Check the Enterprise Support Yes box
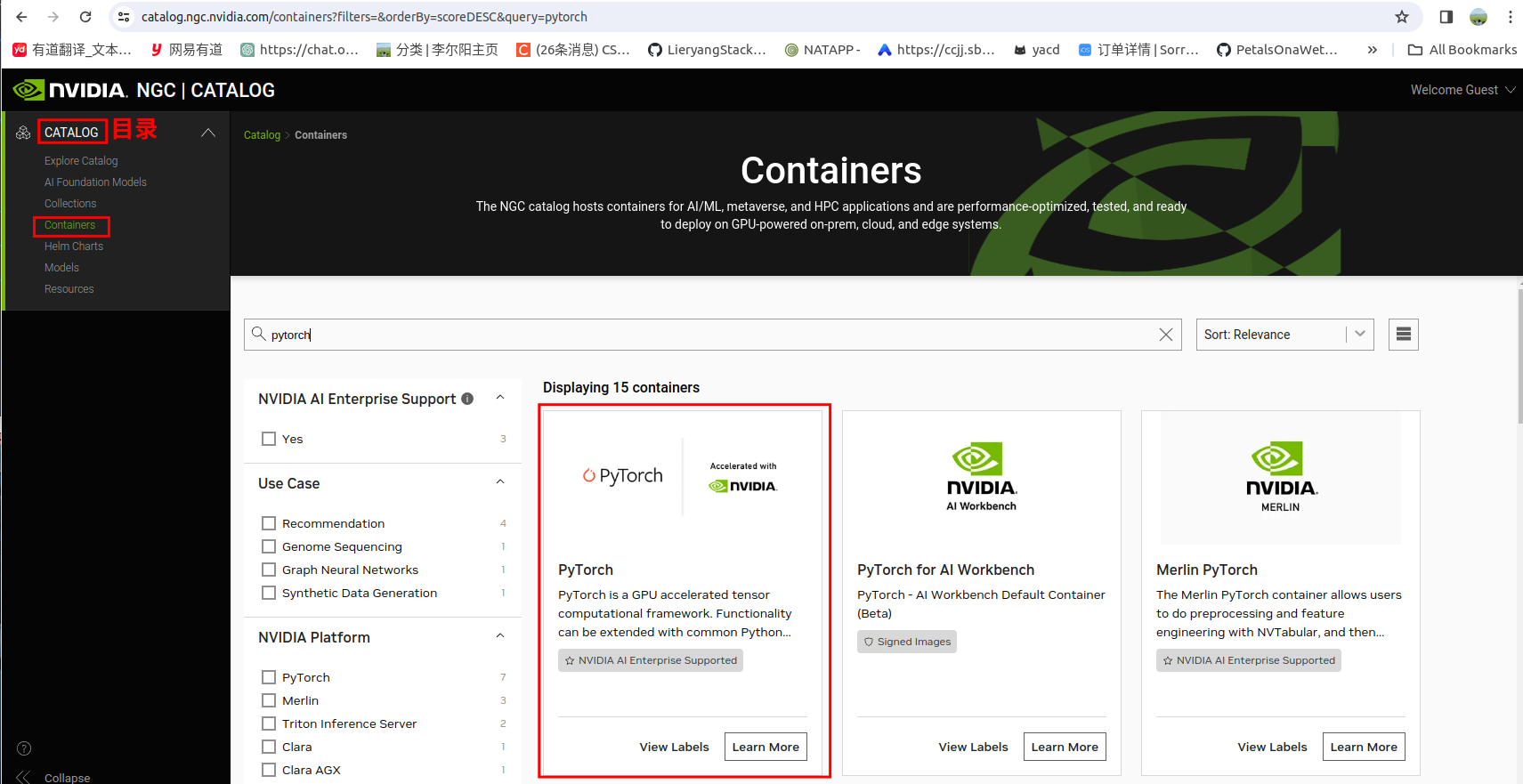The width and height of the screenshot is (1523, 784). (x=269, y=439)
